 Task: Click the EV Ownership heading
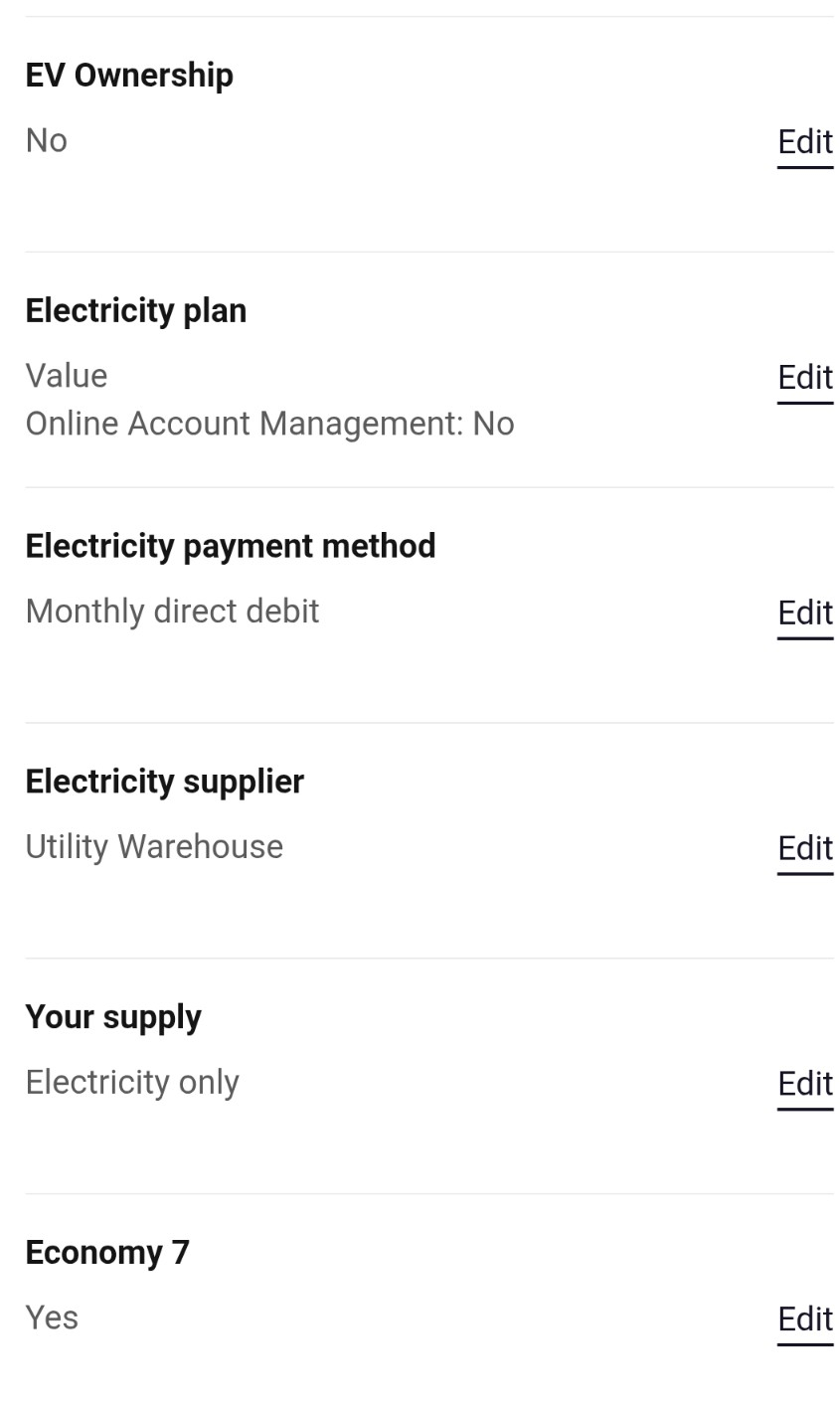pos(129,76)
